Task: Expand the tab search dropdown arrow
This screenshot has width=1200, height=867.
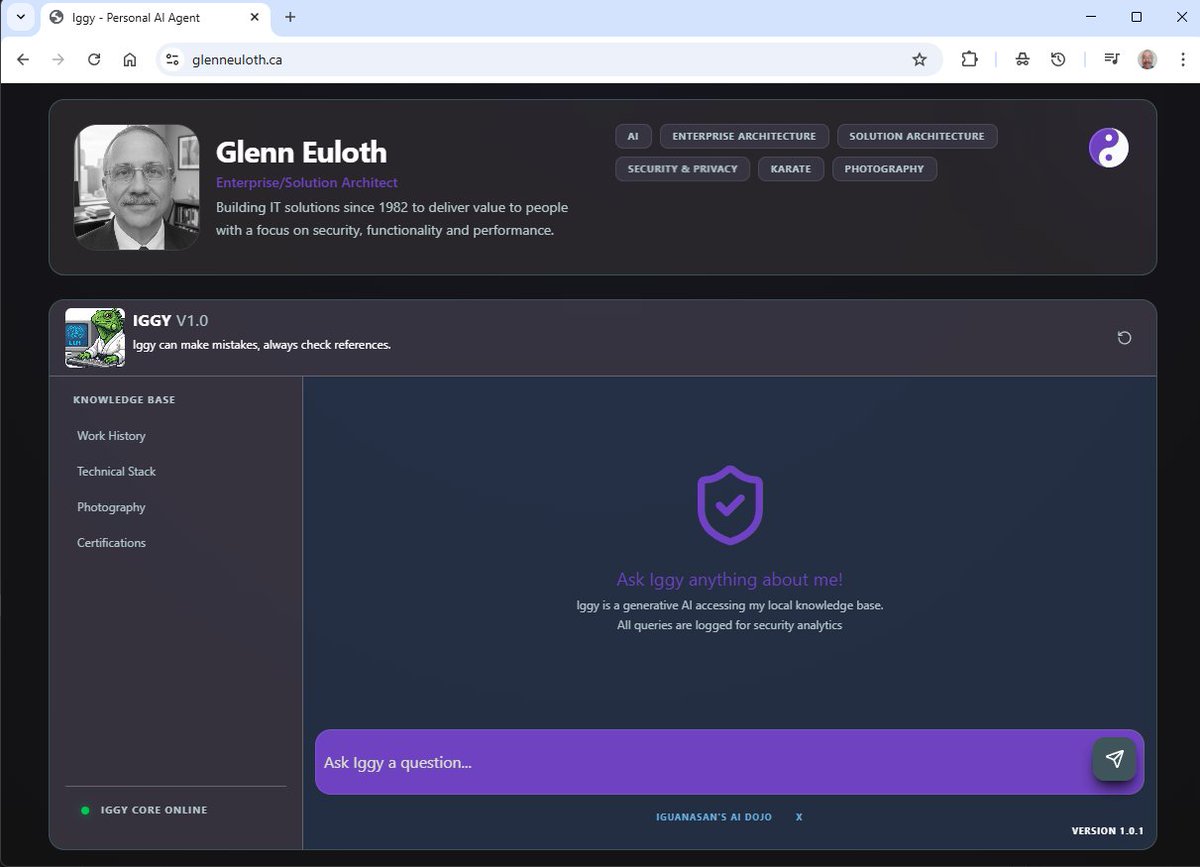Action: pyautogui.click(x=20, y=17)
